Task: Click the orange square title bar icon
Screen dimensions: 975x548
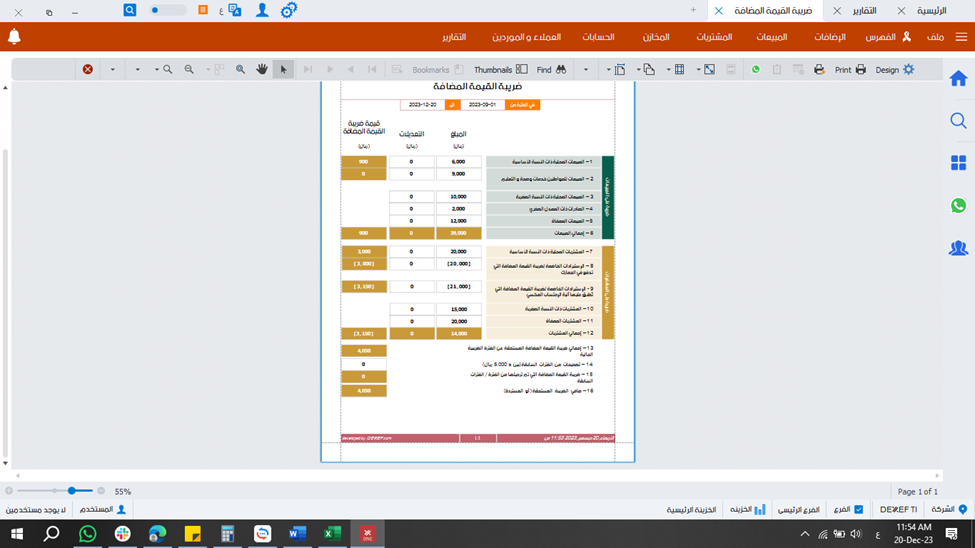Action: (203, 10)
